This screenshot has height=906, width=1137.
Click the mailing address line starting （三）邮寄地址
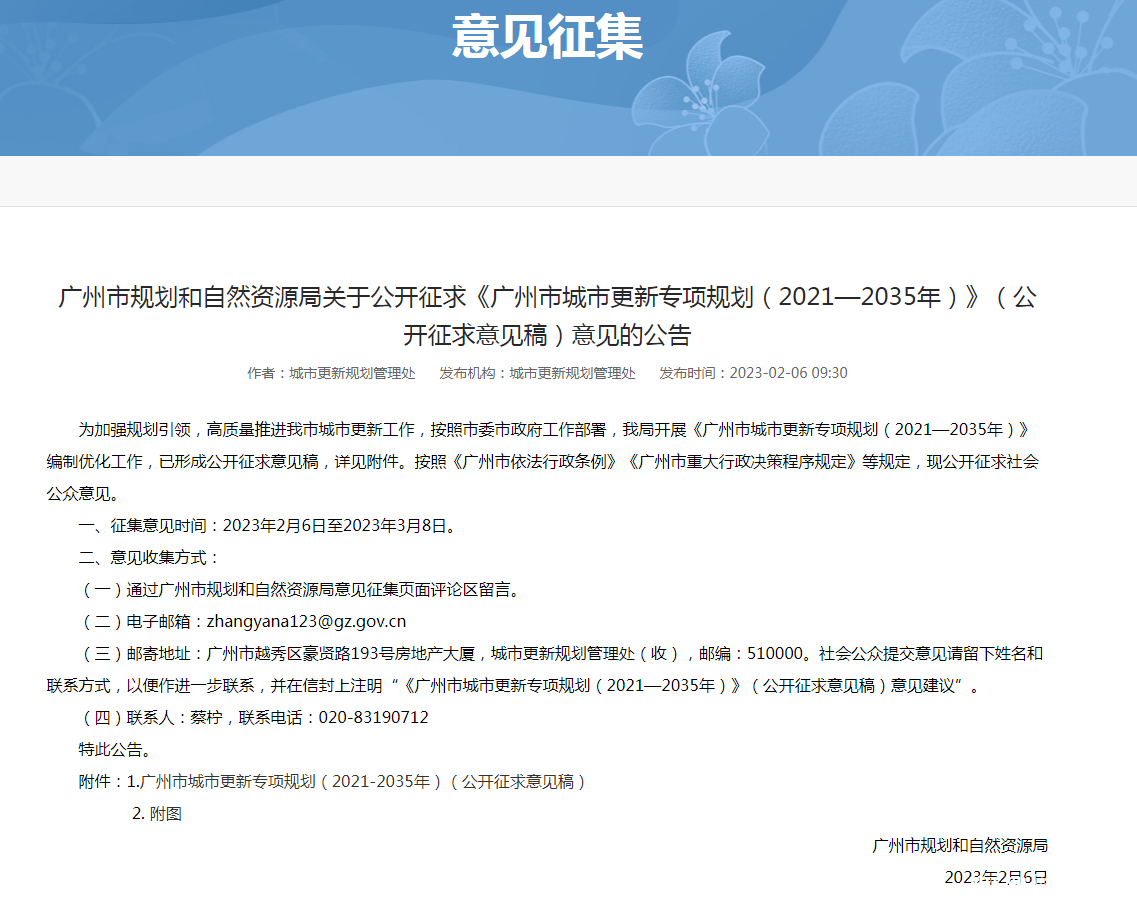561,654
